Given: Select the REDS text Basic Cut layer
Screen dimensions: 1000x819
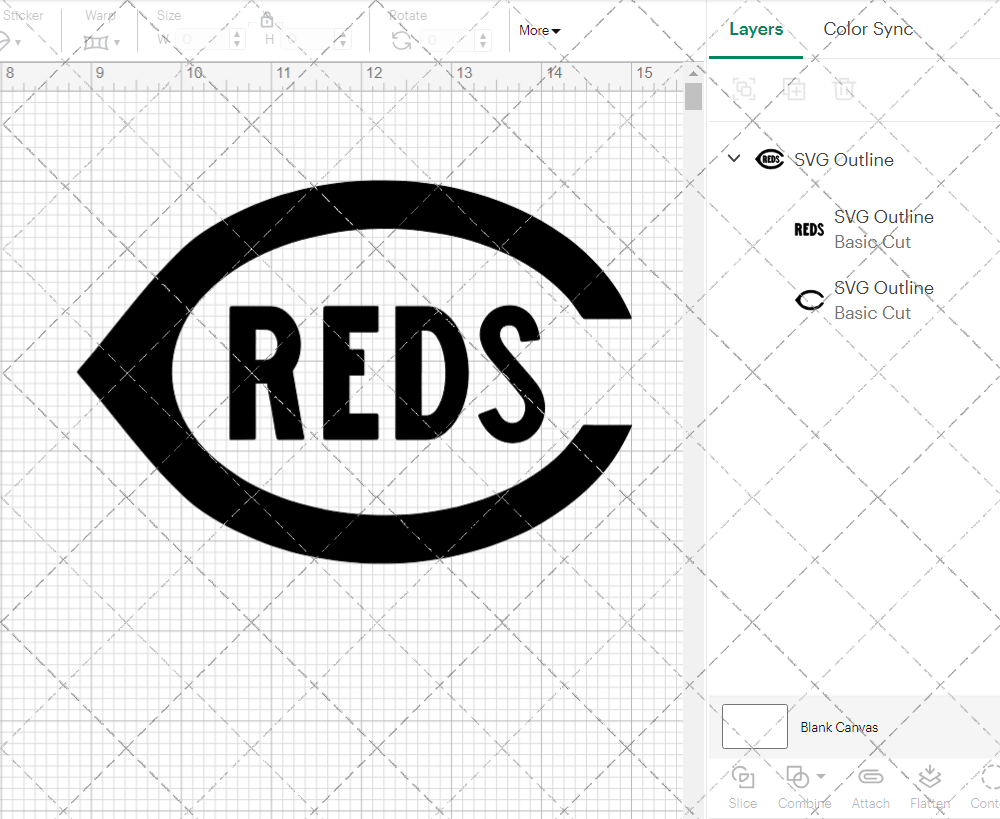Looking at the screenshot, I should point(884,229).
